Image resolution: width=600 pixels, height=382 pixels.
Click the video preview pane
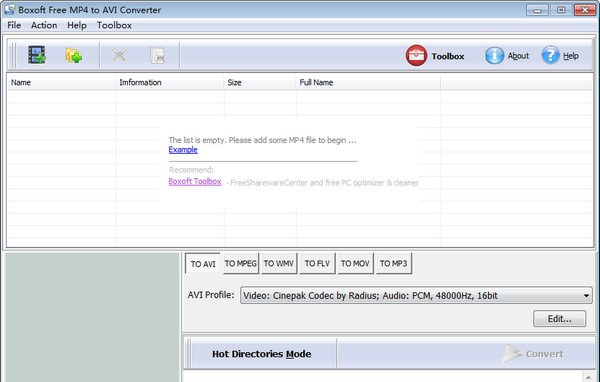[x=92, y=317]
